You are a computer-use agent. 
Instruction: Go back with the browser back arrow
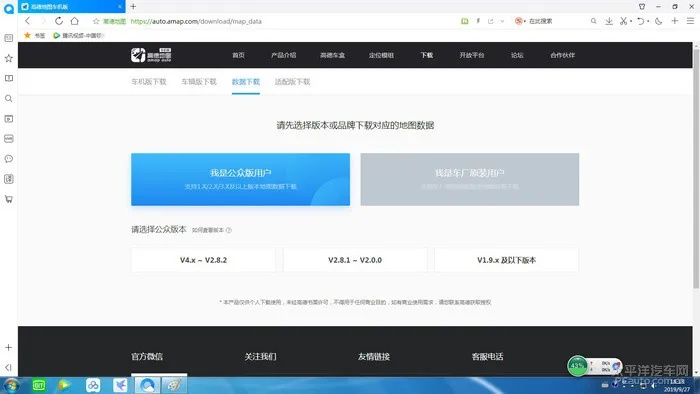coord(28,21)
